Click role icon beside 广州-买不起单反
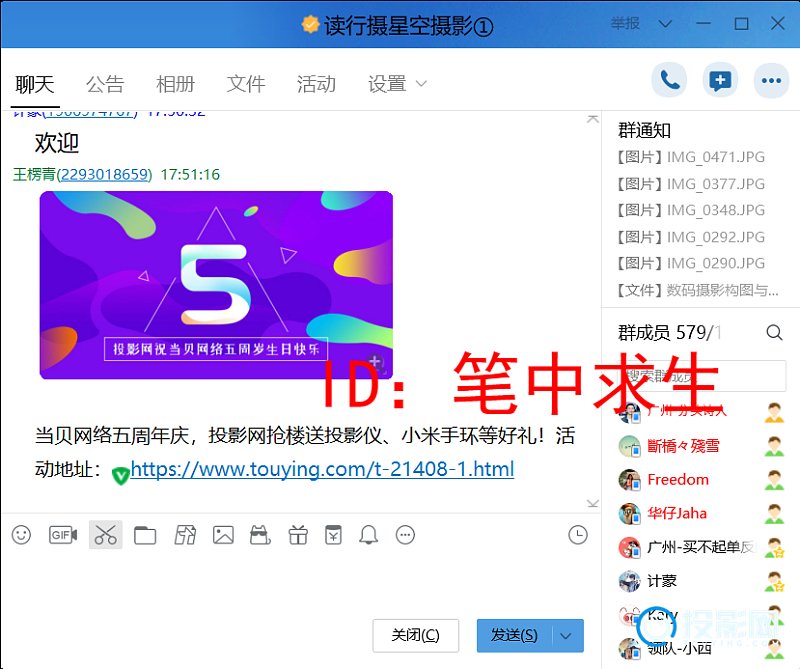 click(774, 548)
